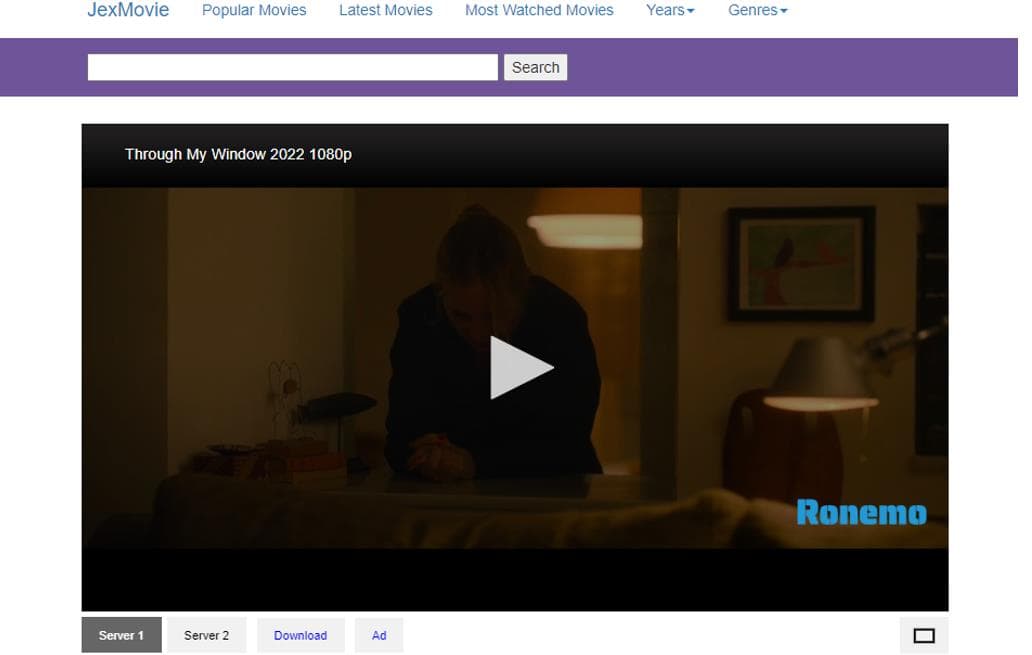Click inside the search input field
Viewport: 1032px width, 655px height.
coord(292,67)
